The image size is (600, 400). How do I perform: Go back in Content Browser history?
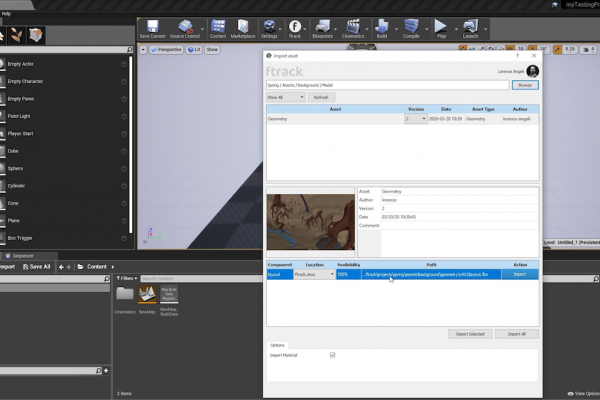(61, 267)
